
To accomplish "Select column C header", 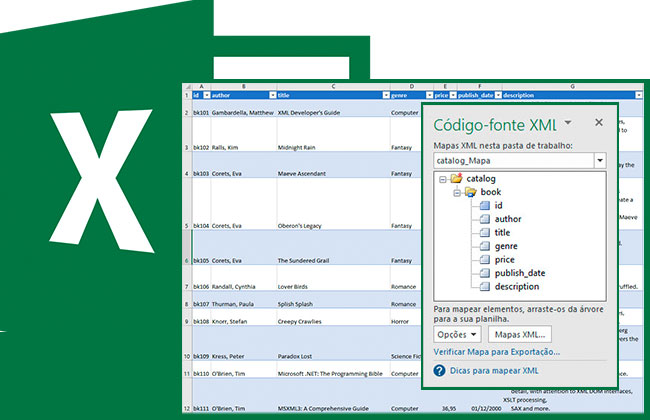I will [x=333, y=87].
